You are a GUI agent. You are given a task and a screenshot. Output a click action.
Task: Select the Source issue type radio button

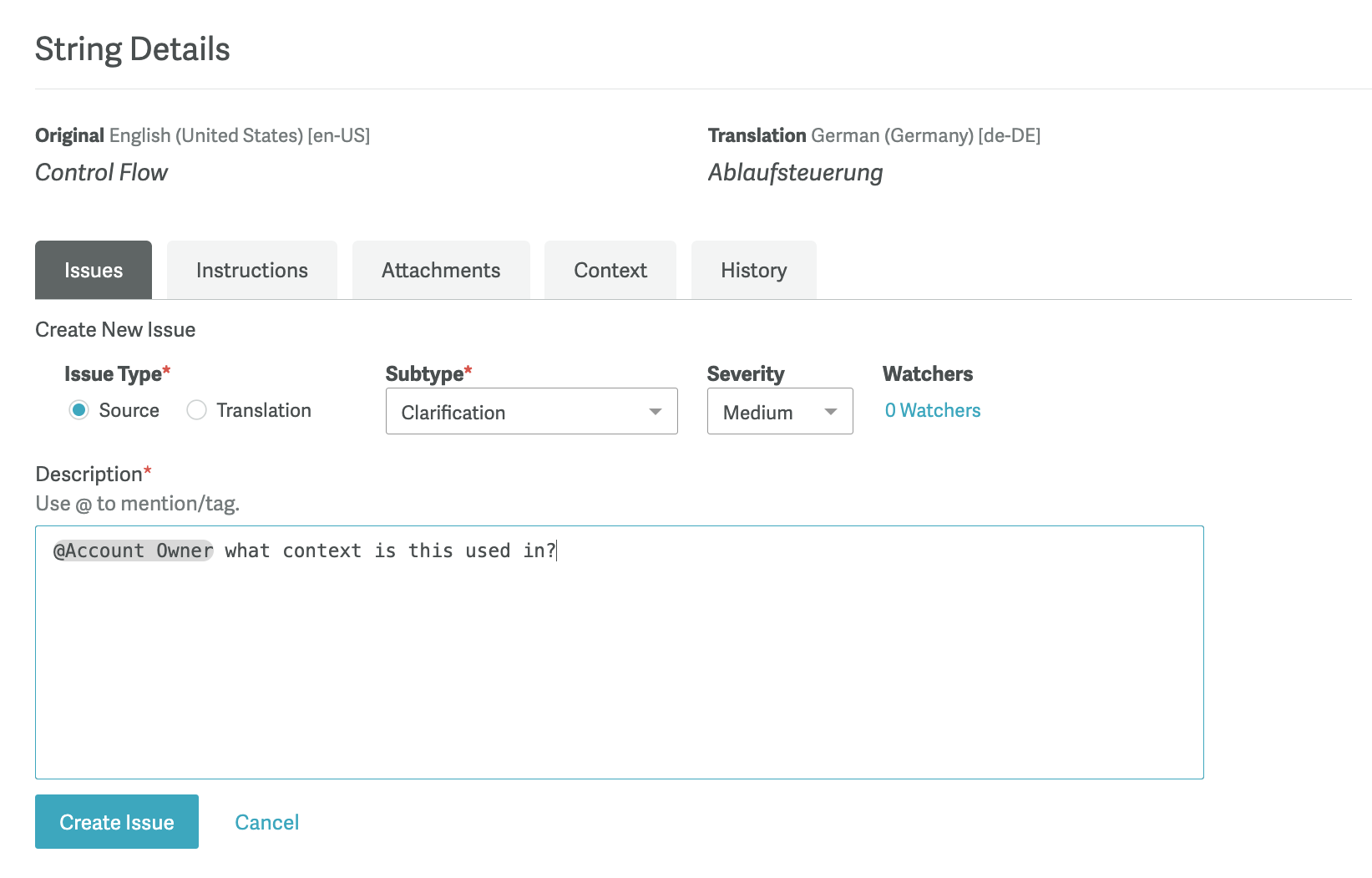point(79,410)
